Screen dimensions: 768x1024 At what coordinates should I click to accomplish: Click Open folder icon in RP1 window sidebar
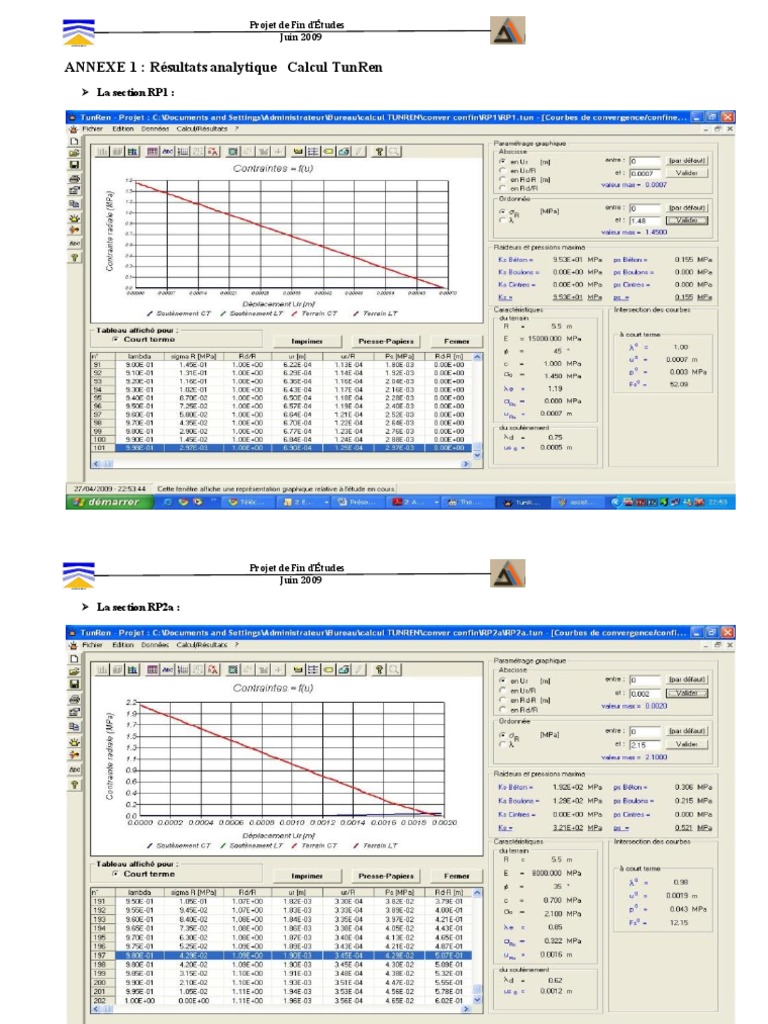[74, 153]
